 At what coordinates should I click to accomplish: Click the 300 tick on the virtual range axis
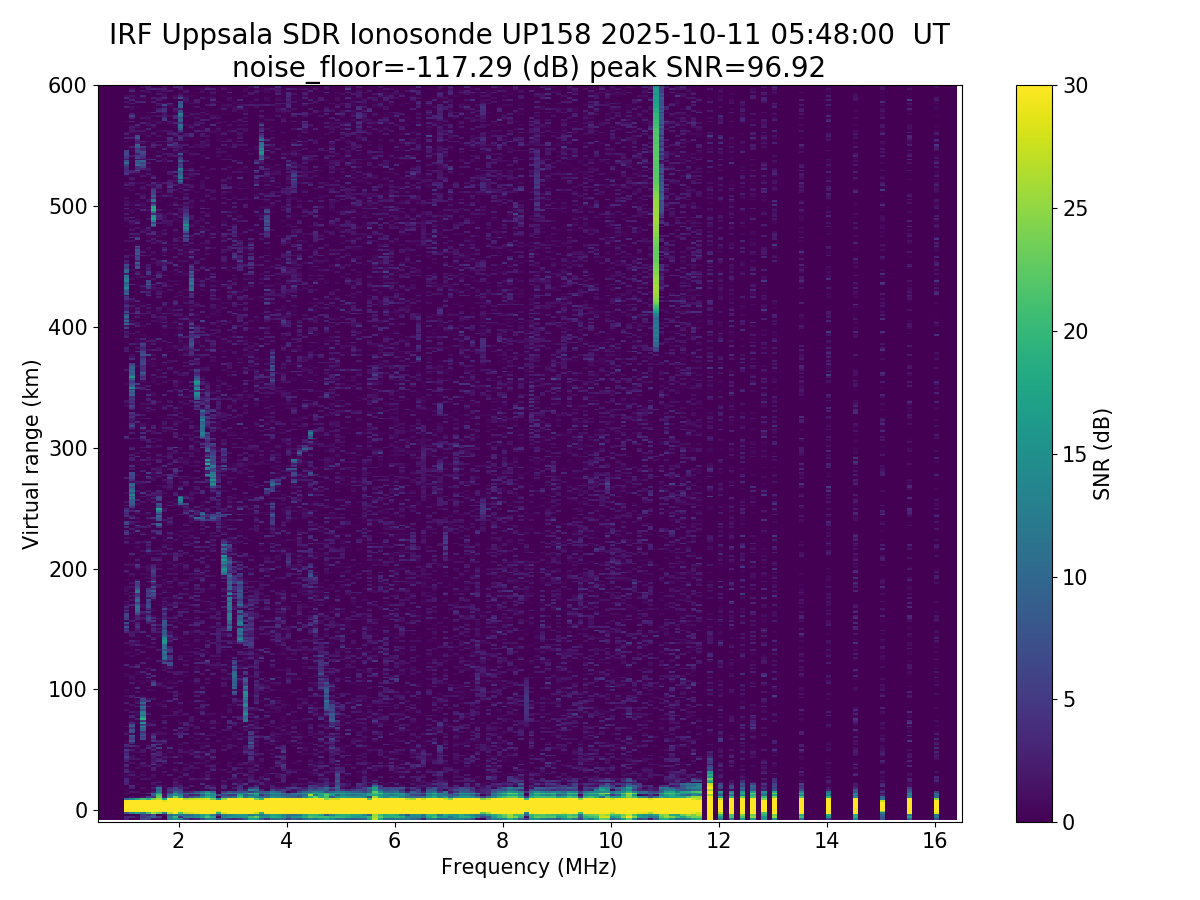click(68, 448)
